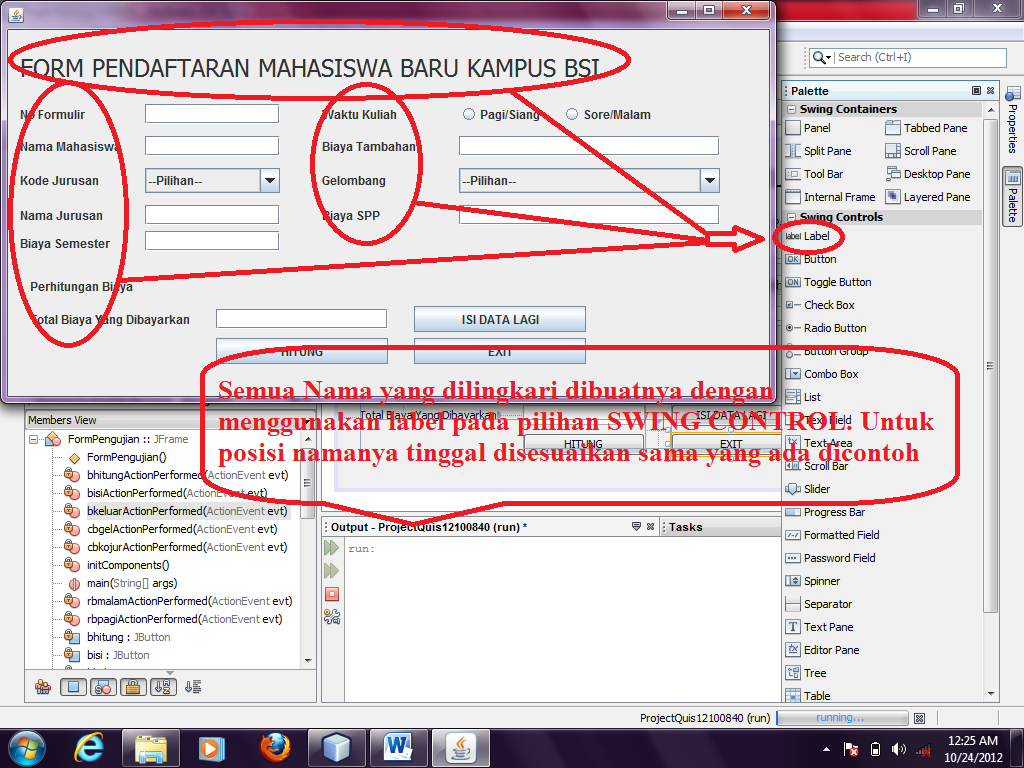Viewport: 1024px width, 768px height.
Task: Toggle the lock filter icon in Members View toolbar
Action: [134, 687]
